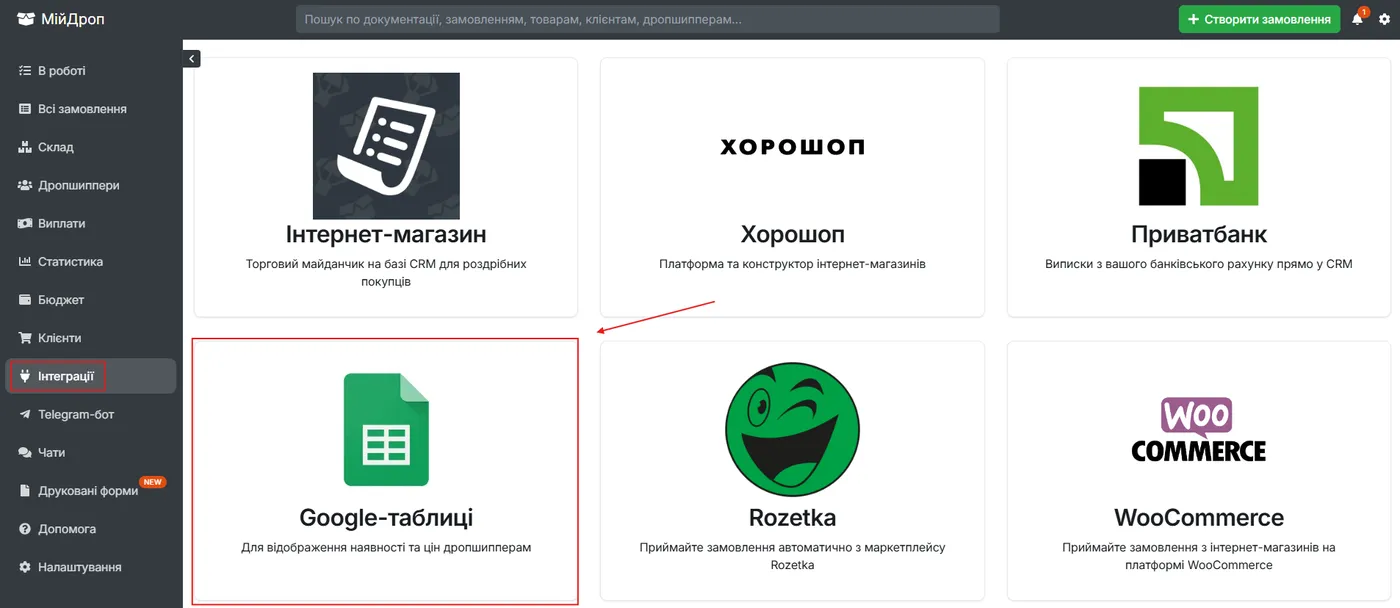This screenshot has width=1400, height=608.
Task: Open Бюджет menu item
Action: coord(91,299)
